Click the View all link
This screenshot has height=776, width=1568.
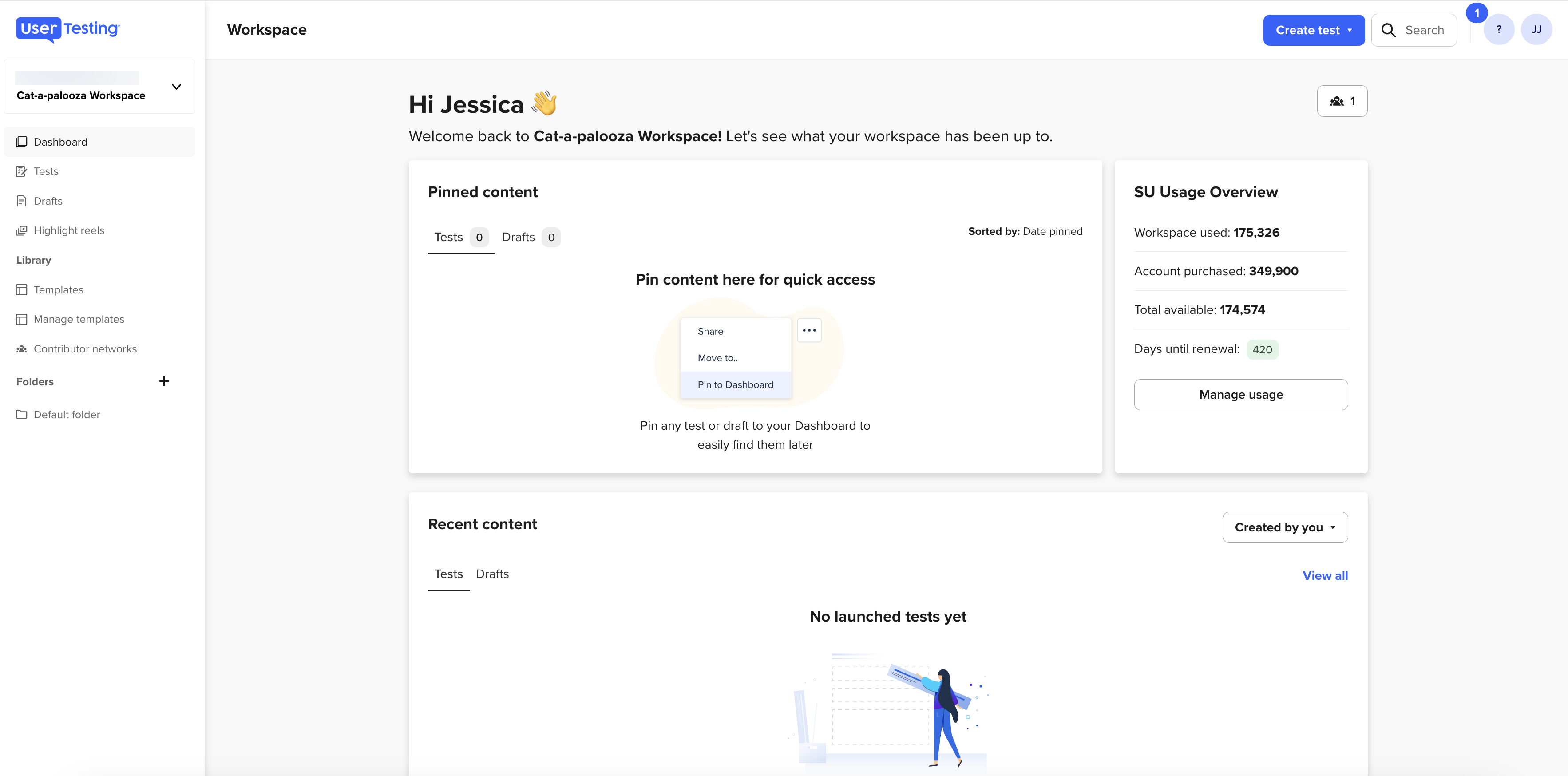coord(1325,575)
